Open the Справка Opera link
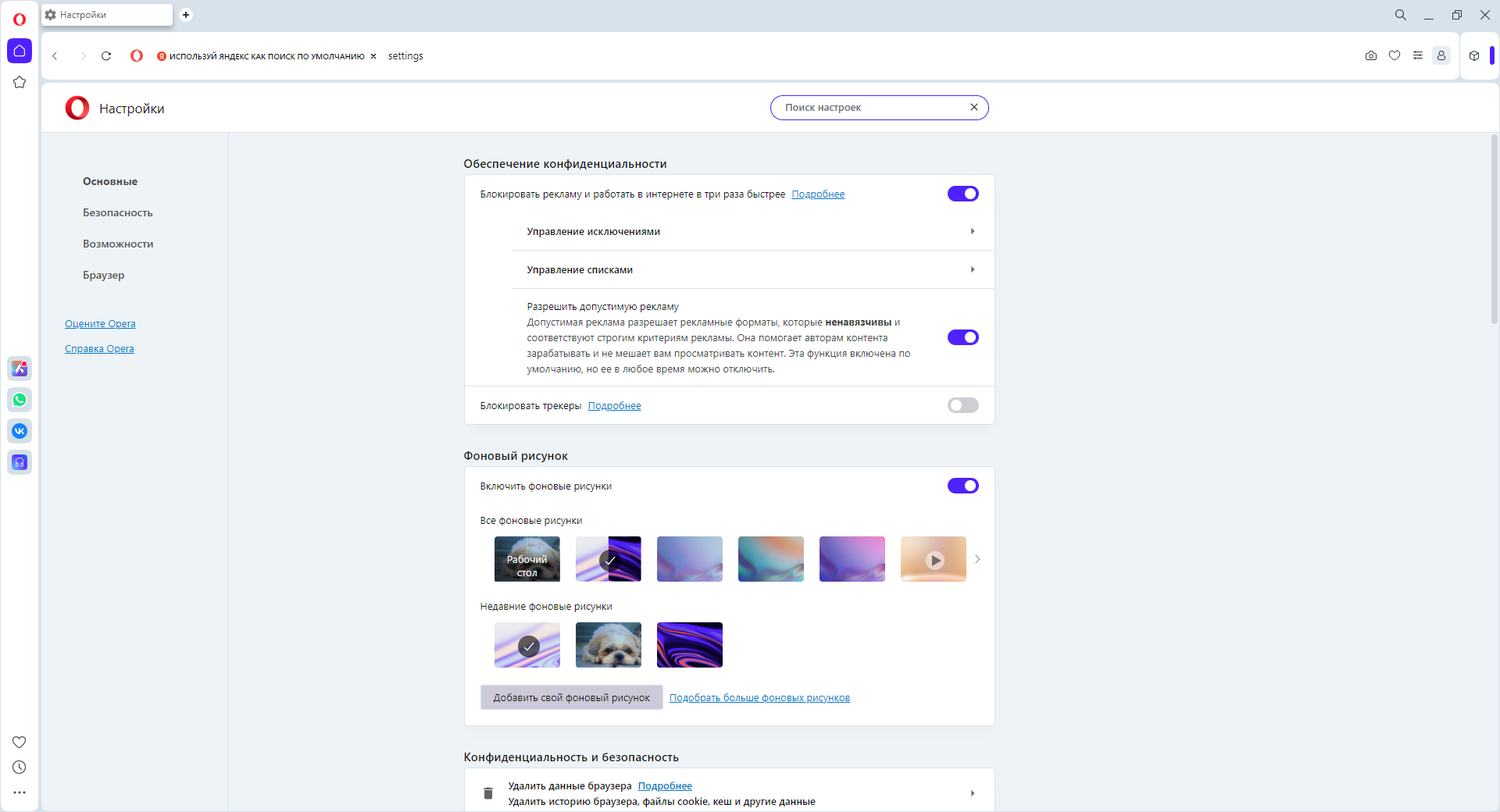Viewport: 1500px width, 812px height. (x=99, y=349)
